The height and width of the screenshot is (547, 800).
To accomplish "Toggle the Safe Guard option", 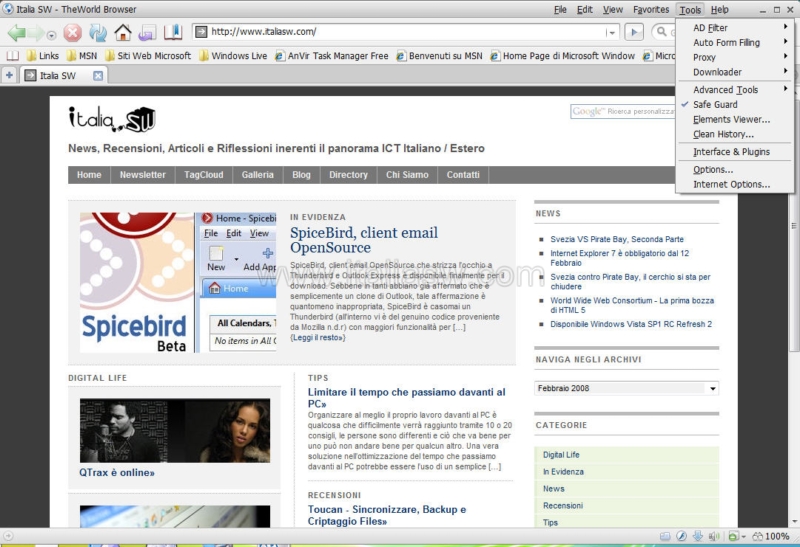I will click(x=735, y=104).
